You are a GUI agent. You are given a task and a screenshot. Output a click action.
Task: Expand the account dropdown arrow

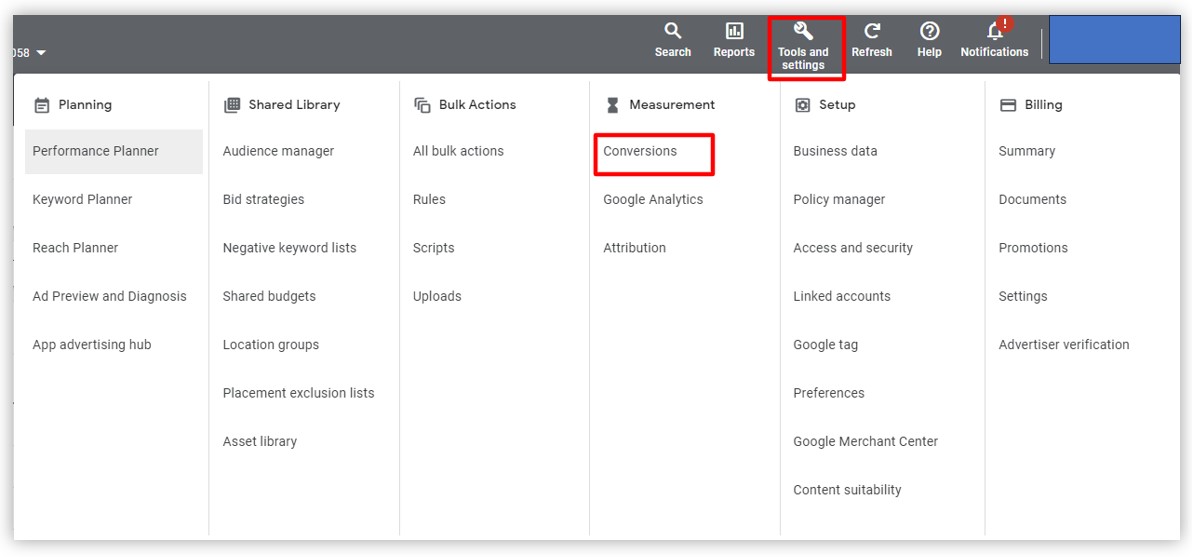[40, 52]
